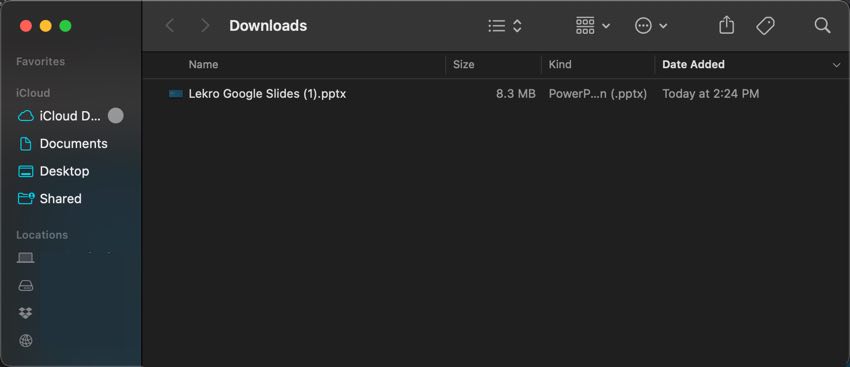The width and height of the screenshot is (850, 367).
Task: Go forward with the right chevron
Action: [205, 25]
